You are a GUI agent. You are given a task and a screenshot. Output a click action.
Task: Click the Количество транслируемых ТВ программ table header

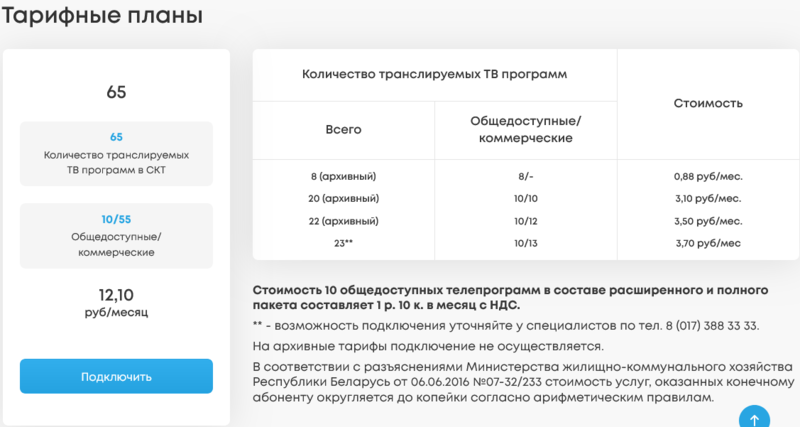point(433,75)
